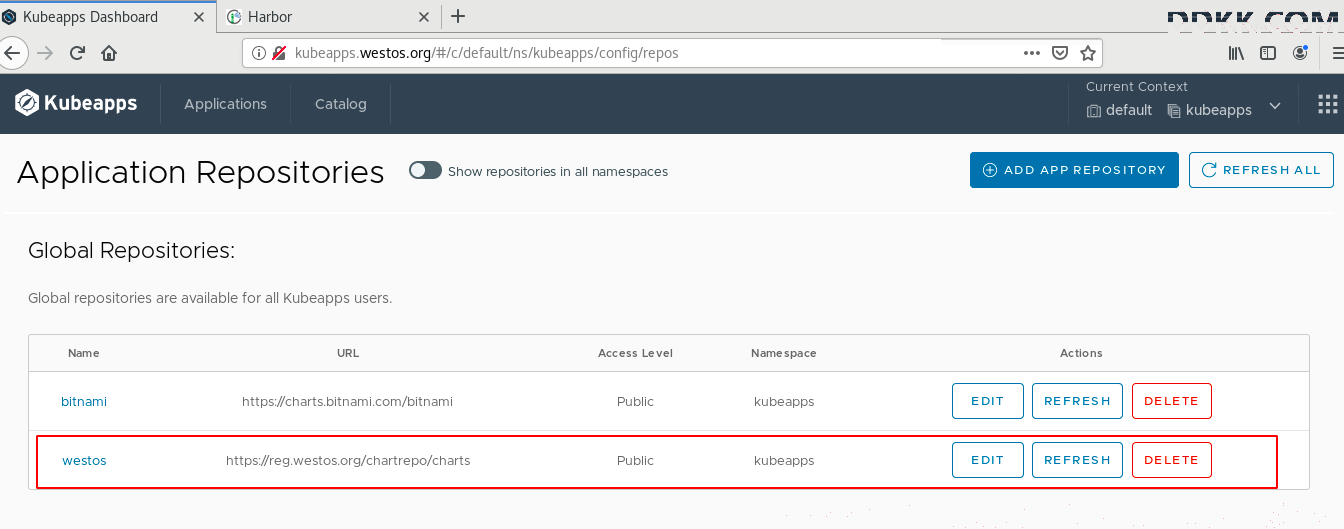Click ADD APP REPOSITORY button
Screen dimensions: 1344x529
click(x=1074, y=170)
